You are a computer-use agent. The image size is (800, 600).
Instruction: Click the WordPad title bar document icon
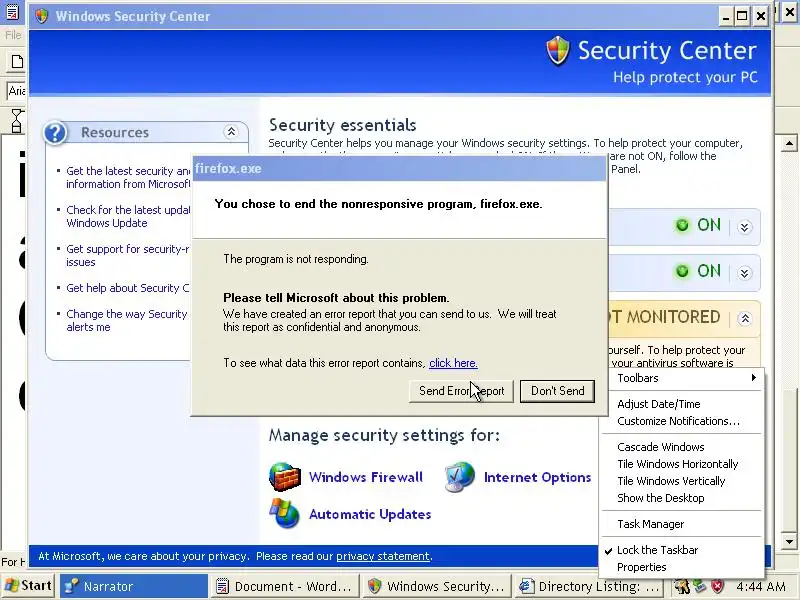(12, 12)
